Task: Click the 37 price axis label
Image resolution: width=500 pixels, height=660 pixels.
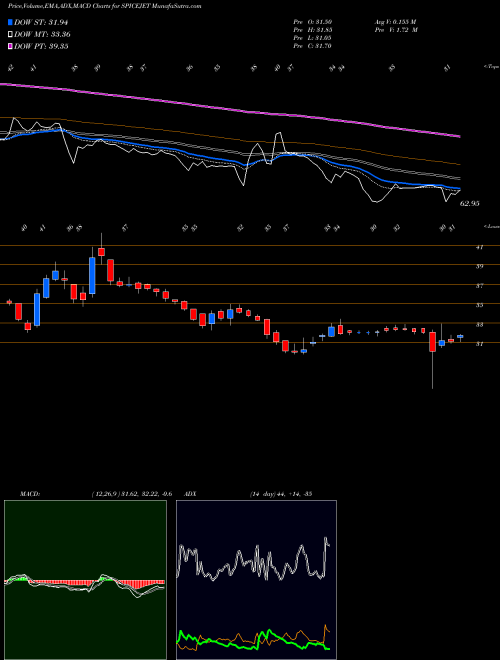Action: [479, 286]
